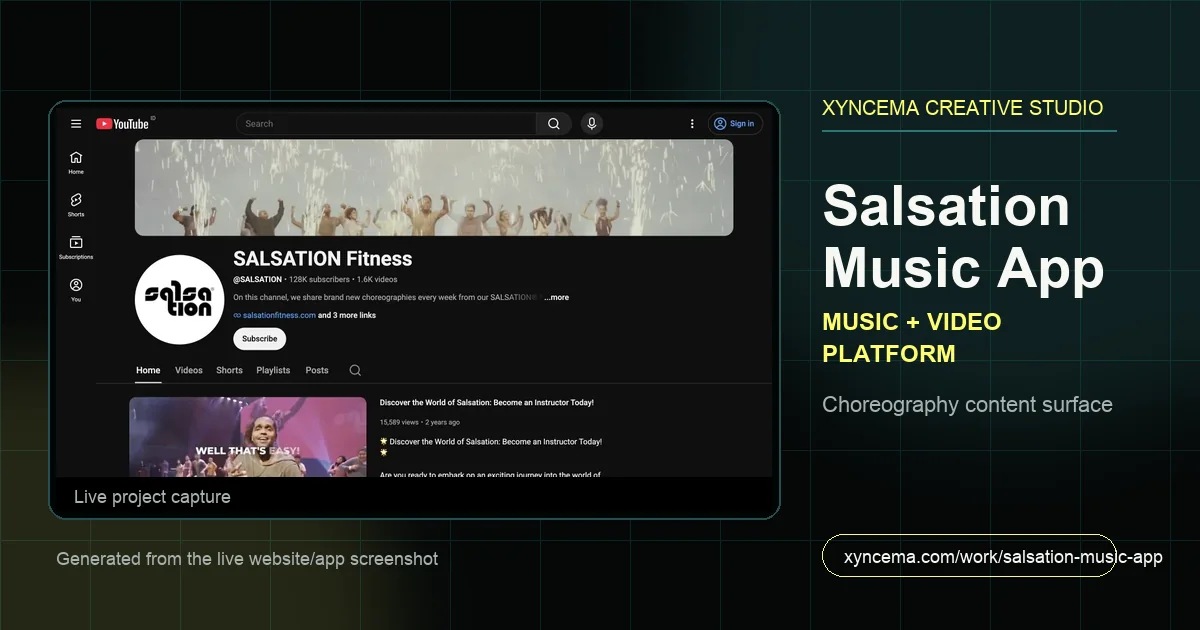Image resolution: width=1200 pixels, height=630 pixels.
Task: Open the YouTube hamburger guide menu
Action: [x=76, y=124]
